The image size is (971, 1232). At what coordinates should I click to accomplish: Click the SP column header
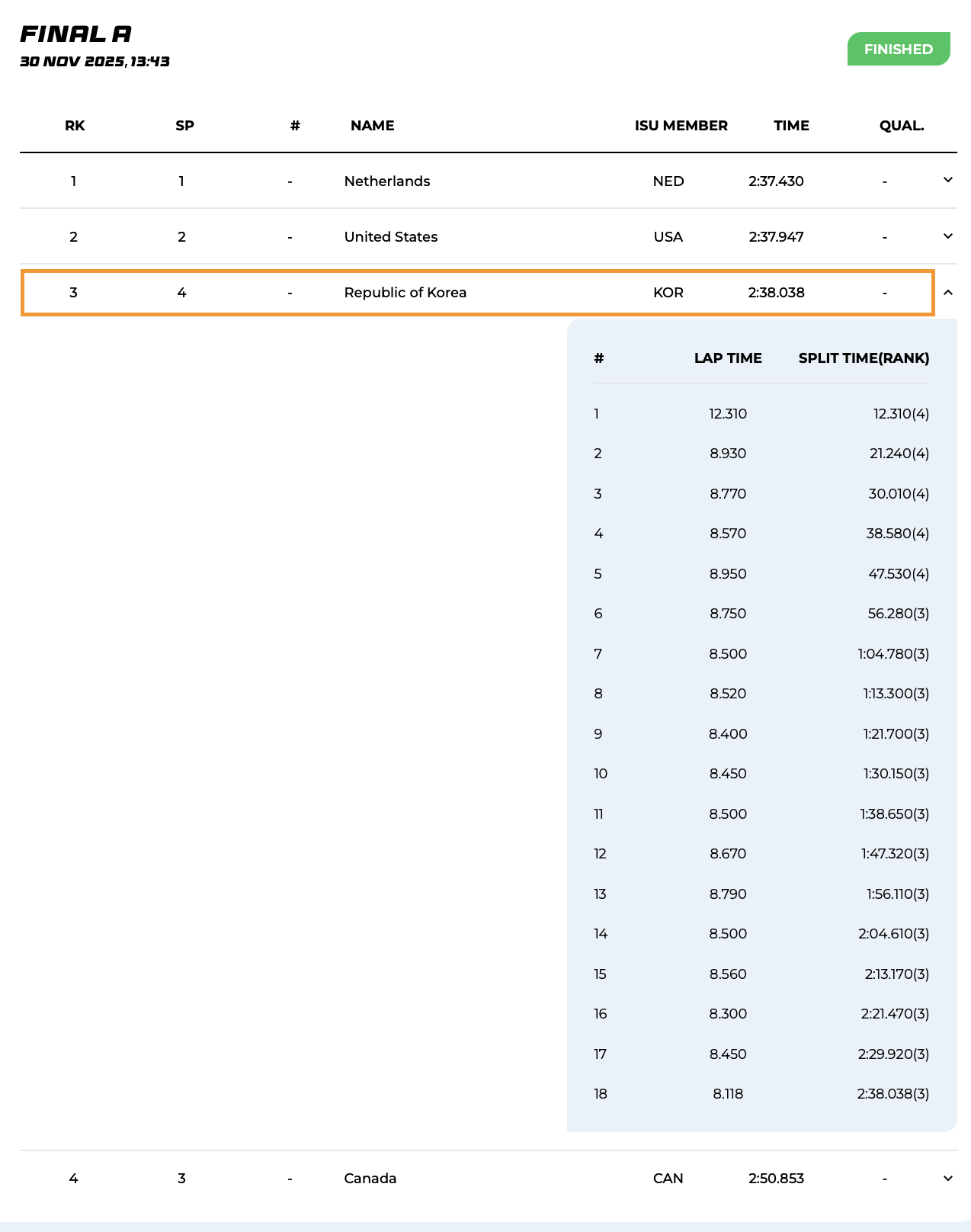[x=184, y=126]
